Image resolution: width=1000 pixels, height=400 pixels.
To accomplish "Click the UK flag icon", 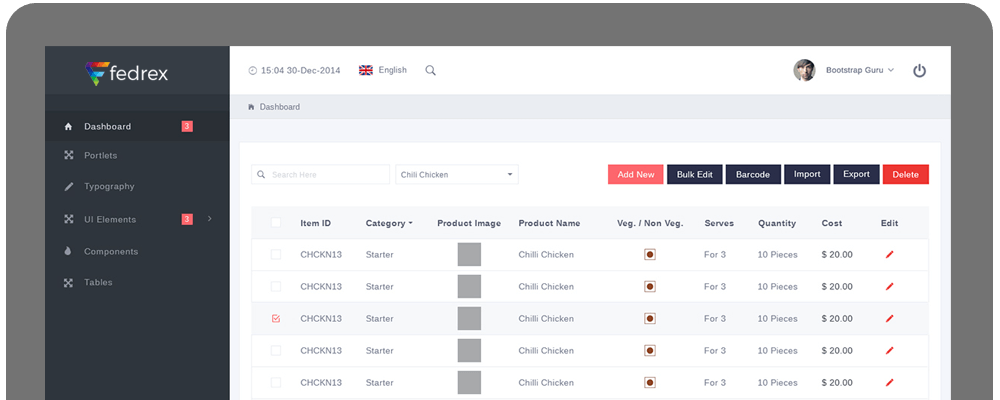I will (366, 70).
